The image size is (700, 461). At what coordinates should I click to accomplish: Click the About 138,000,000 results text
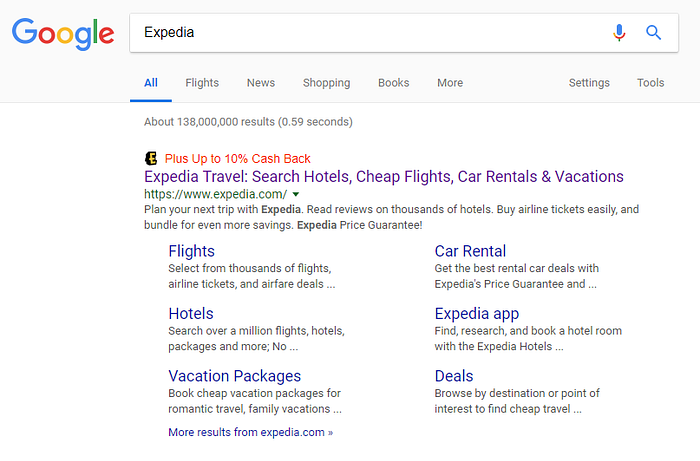tap(248, 122)
